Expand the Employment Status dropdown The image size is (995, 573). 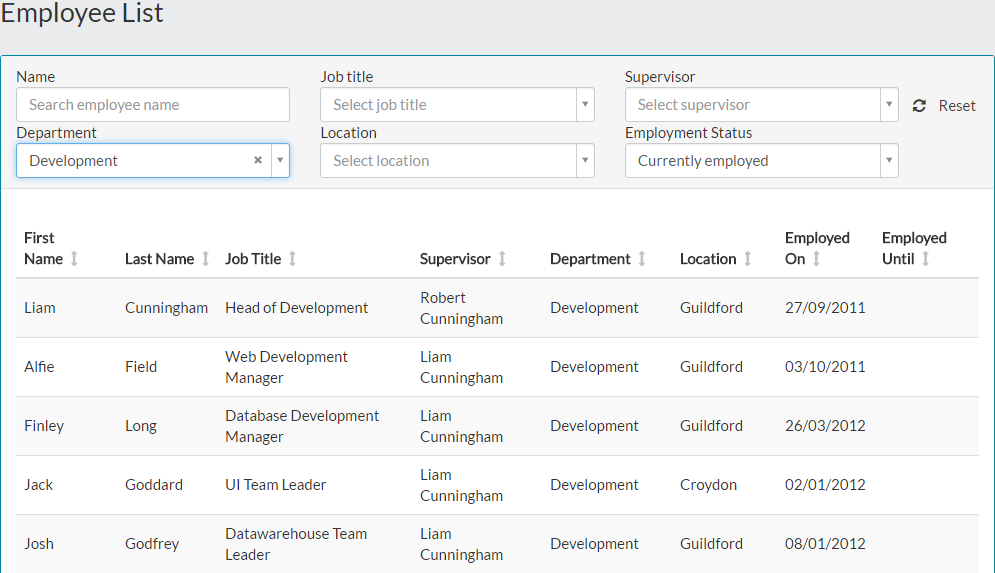(x=888, y=161)
